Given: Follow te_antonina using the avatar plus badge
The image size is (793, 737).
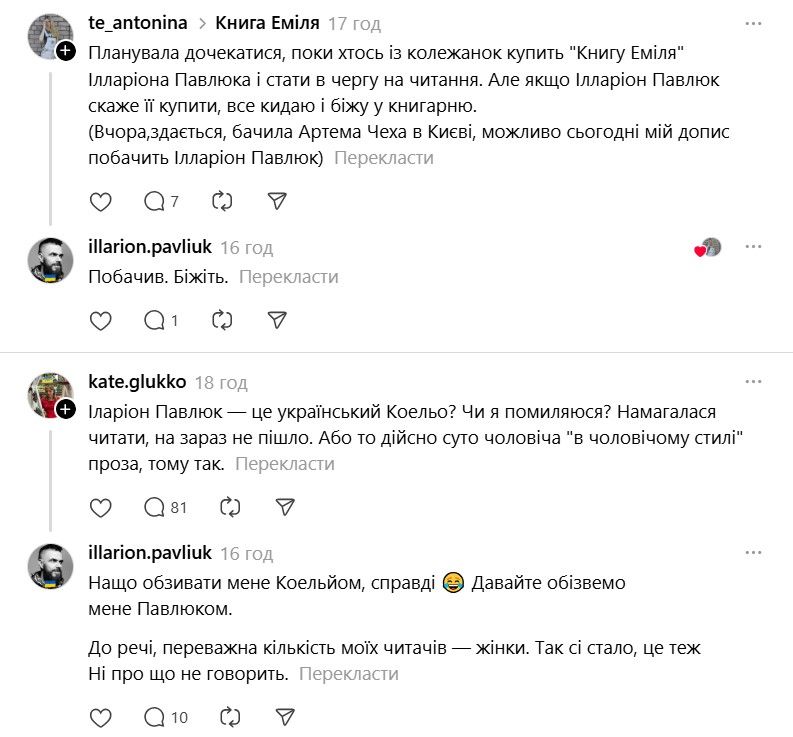Looking at the screenshot, I should (x=66, y=51).
